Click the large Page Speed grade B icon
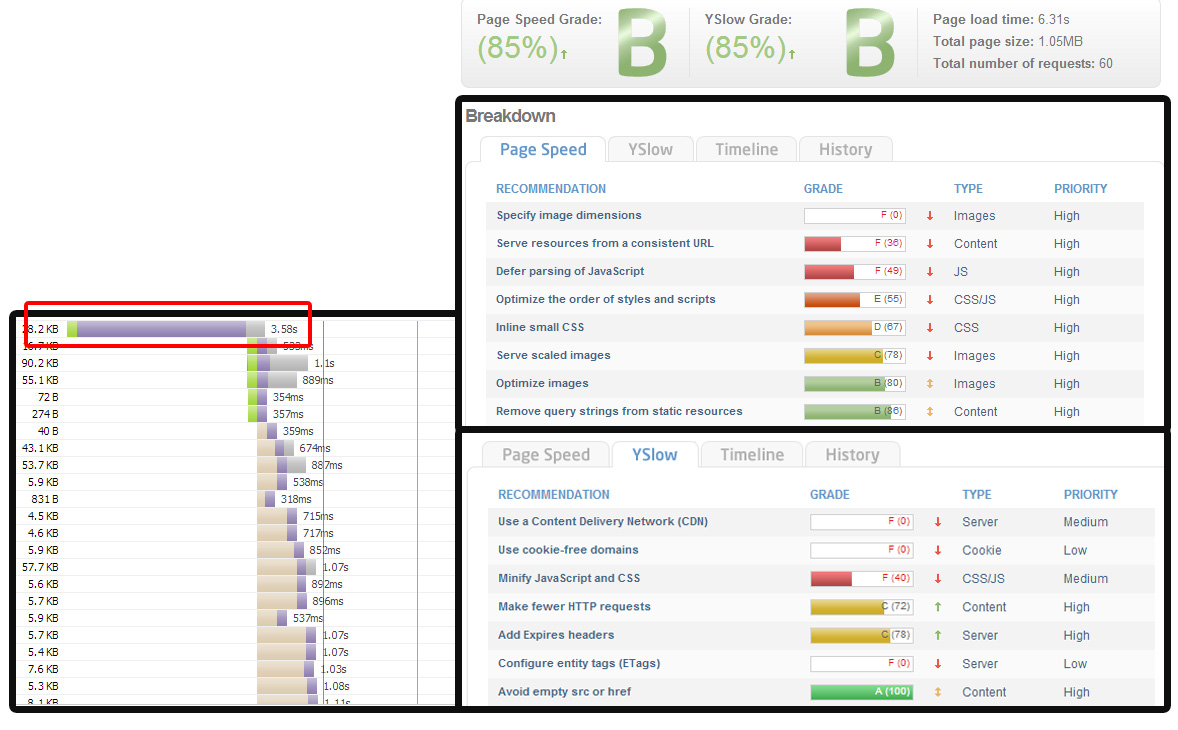This screenshot has width=1178, height=730. 642,44
